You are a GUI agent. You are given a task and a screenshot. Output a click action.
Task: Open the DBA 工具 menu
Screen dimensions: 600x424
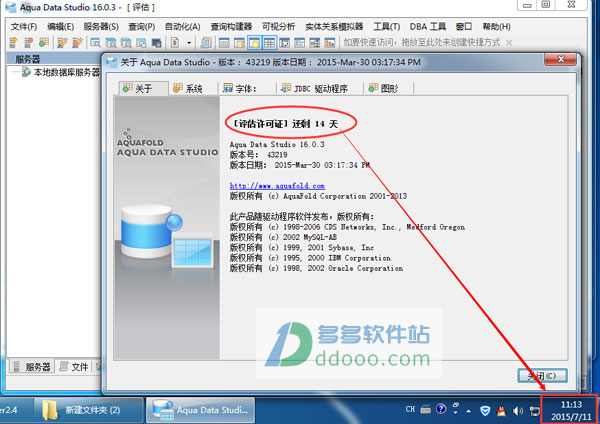click(x=428, y=26)
